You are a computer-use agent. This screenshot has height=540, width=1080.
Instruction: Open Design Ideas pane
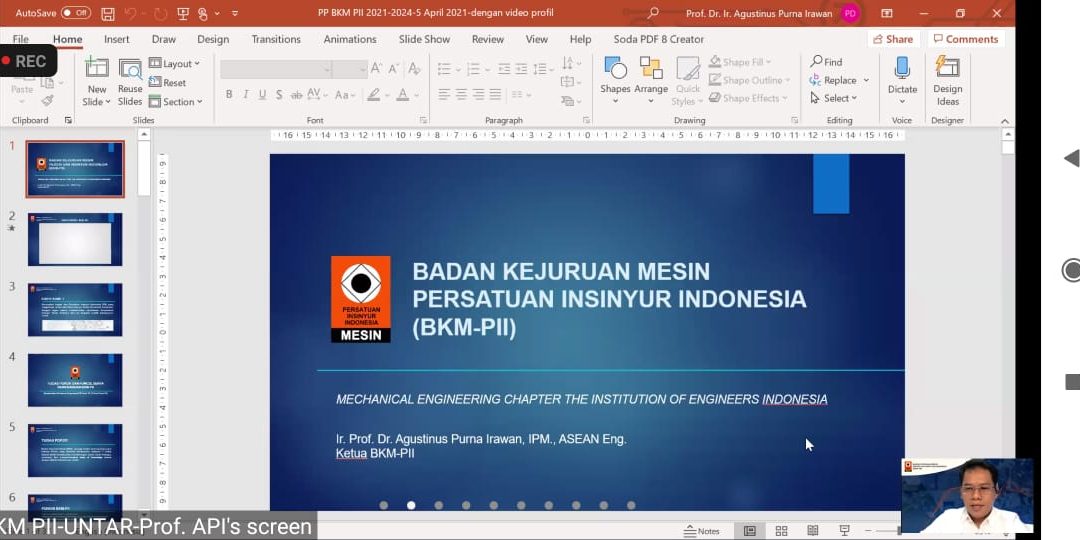pyautogui.click(x=948, y=79)
